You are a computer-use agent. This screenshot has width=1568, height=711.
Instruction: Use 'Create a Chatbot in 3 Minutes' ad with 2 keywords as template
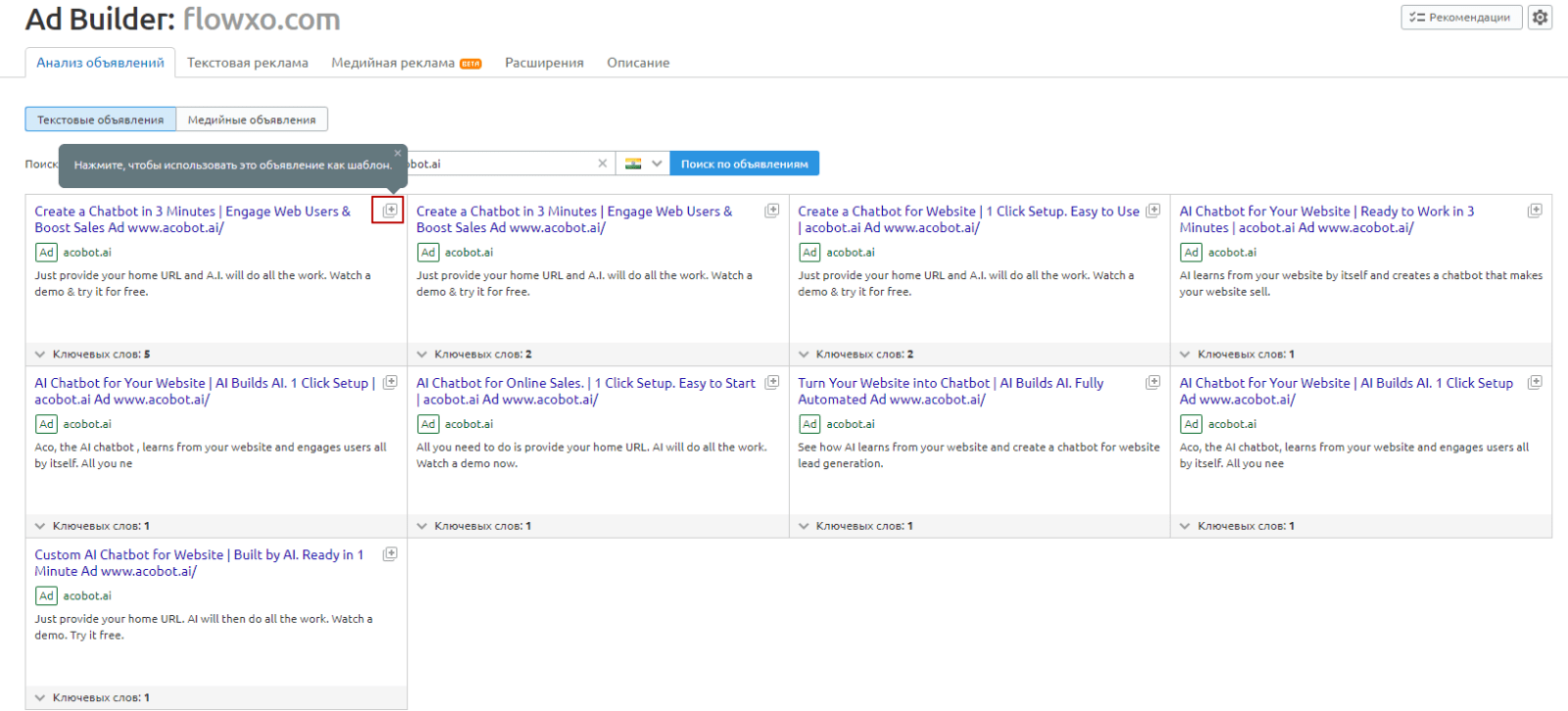(x=772, y=211)
